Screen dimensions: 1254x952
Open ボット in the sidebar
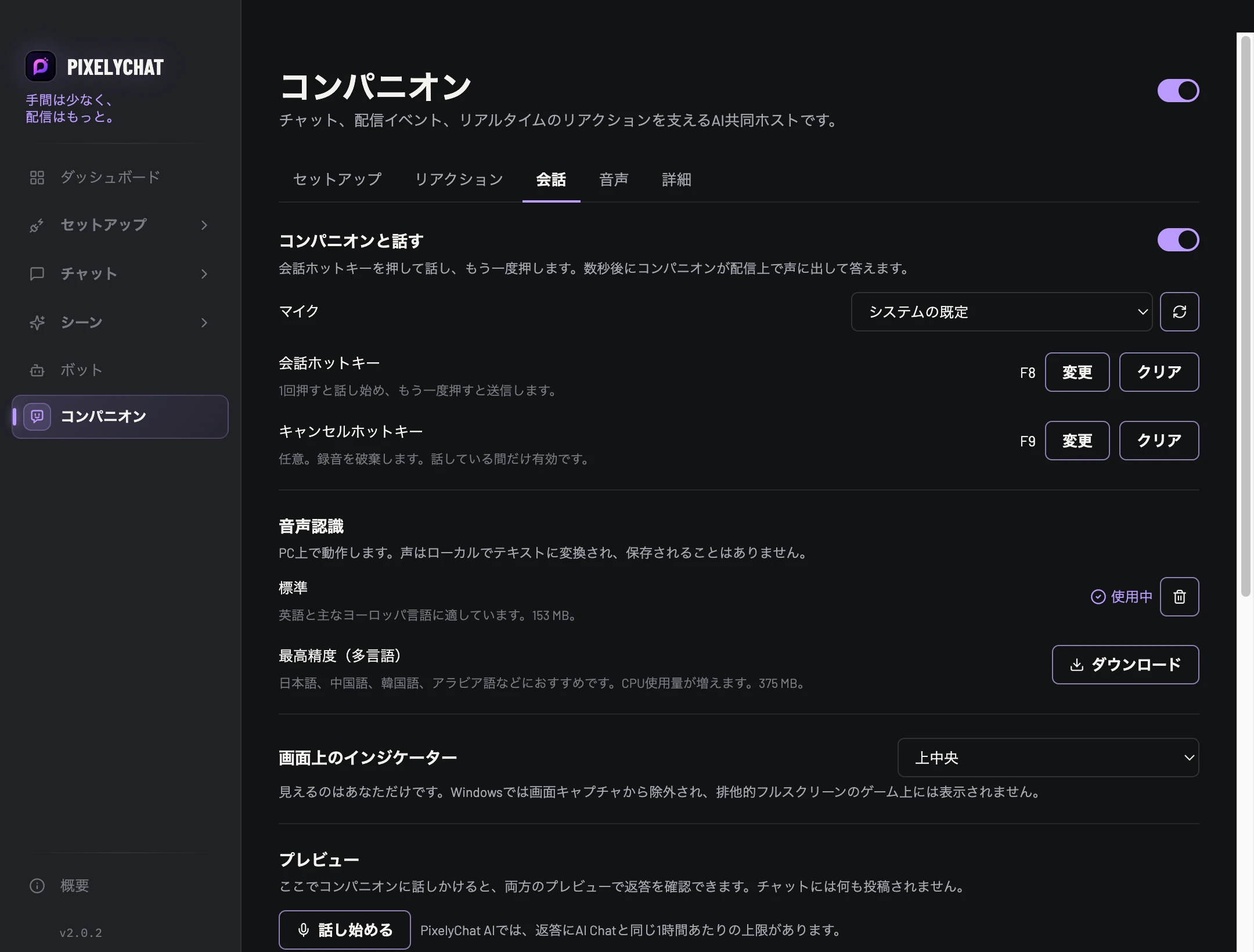120,370
